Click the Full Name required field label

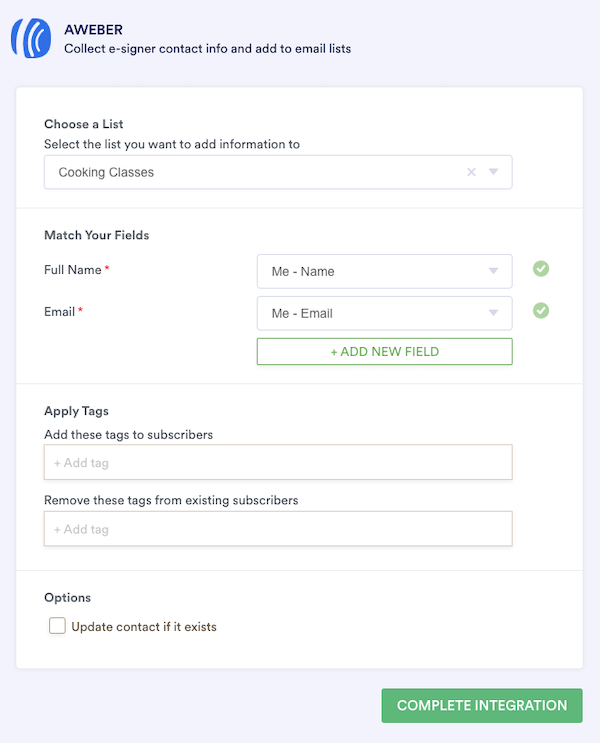pos(73,270)
